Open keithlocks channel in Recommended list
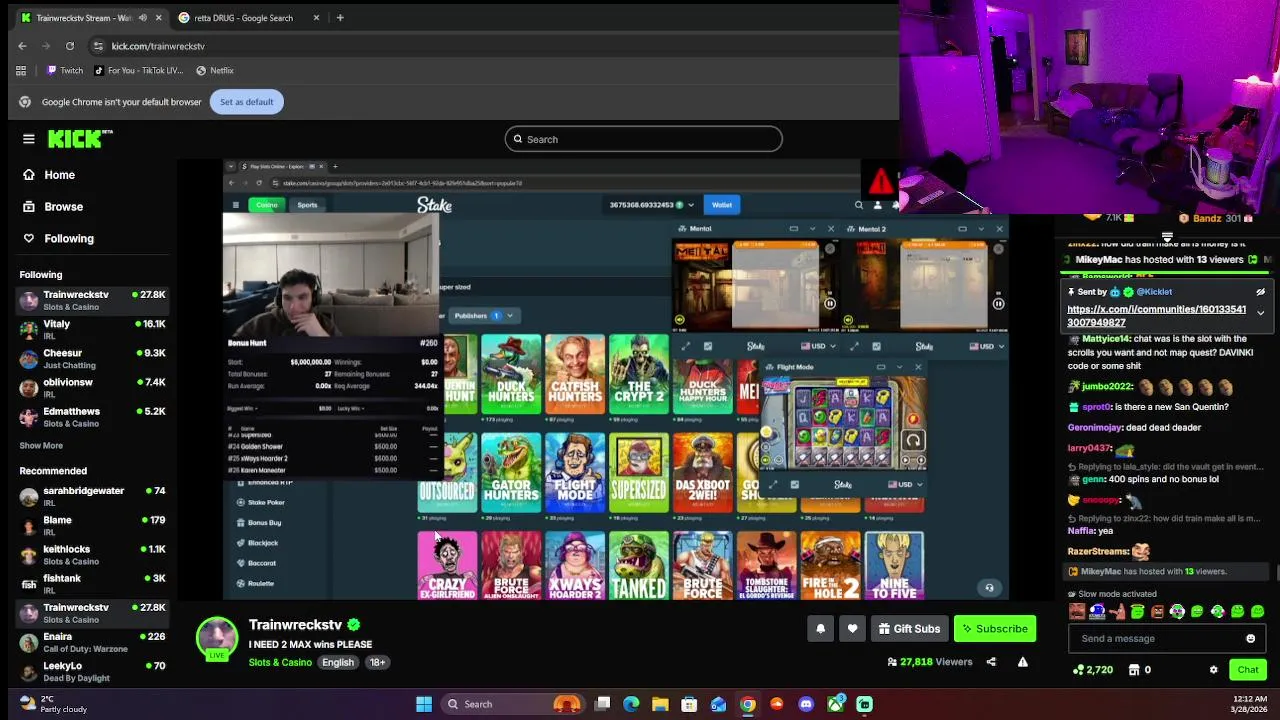Image resolution: width=1280 pixels, height=720 pixels. click(92, 555)
